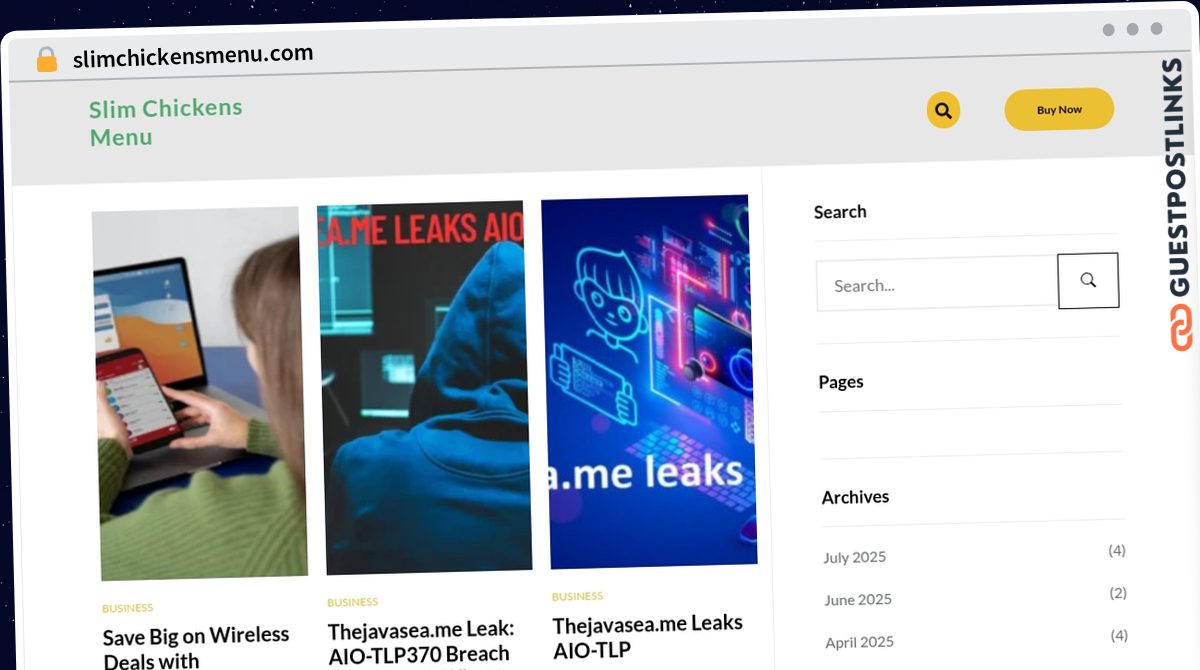Click the Guestpostlinks chain logo icon

click(x=1182, y=328)
